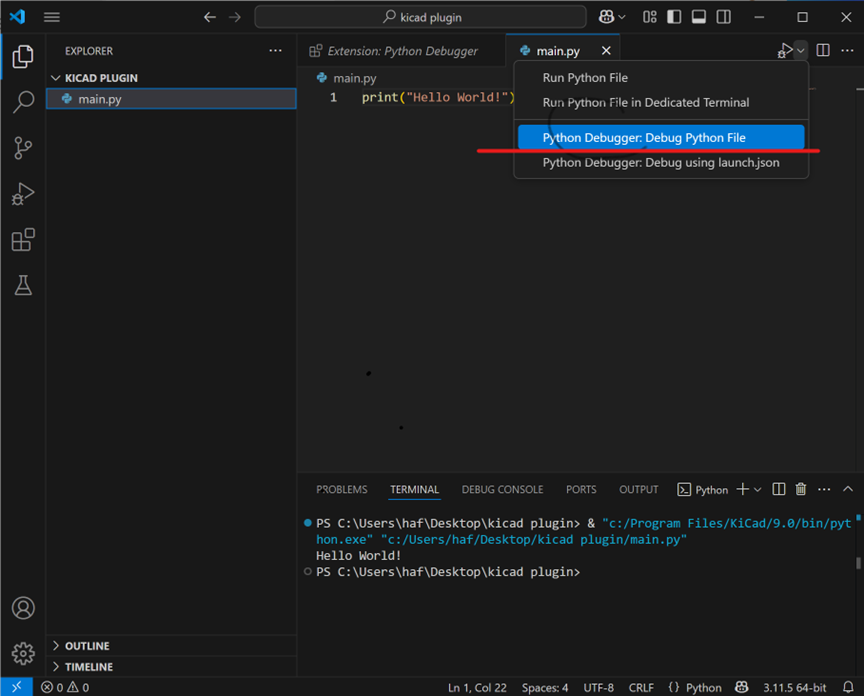
Task: Toggle the secondary side bar
Action: 723,17
